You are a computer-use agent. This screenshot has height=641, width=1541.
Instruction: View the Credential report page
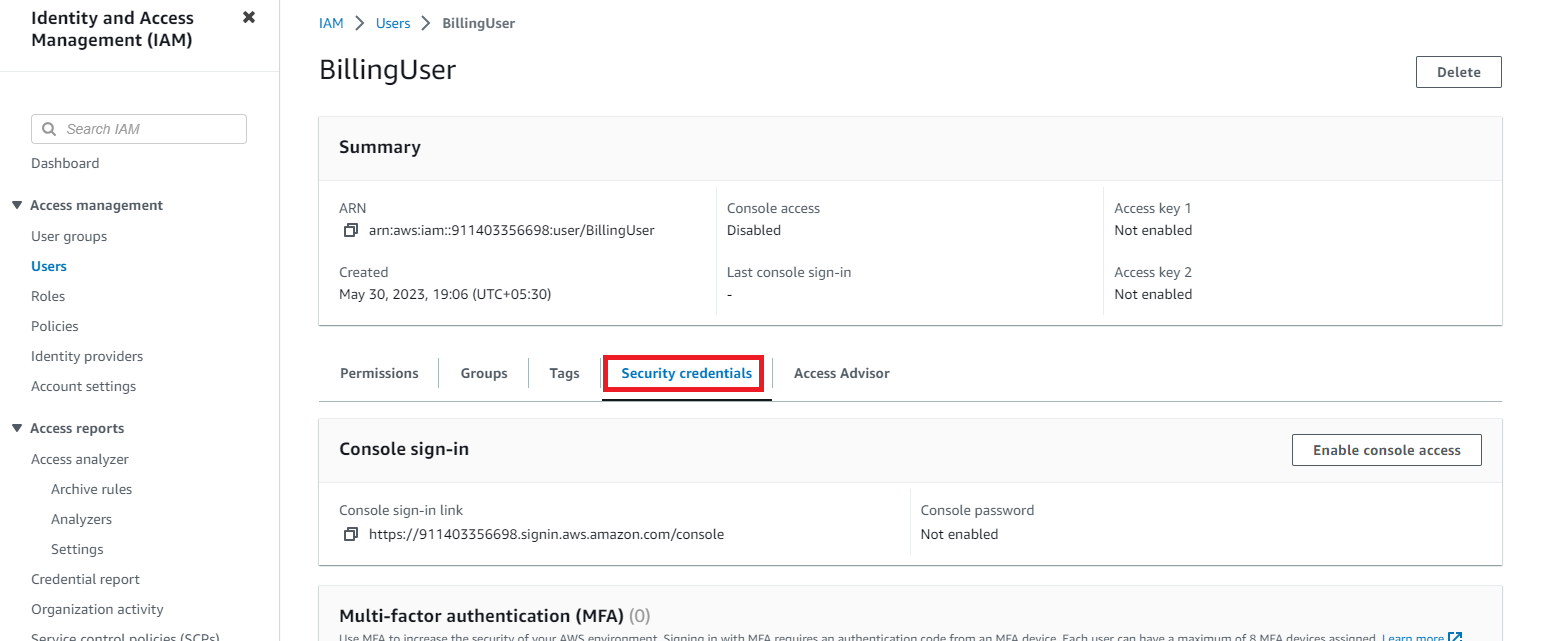[x=85, y=579]
